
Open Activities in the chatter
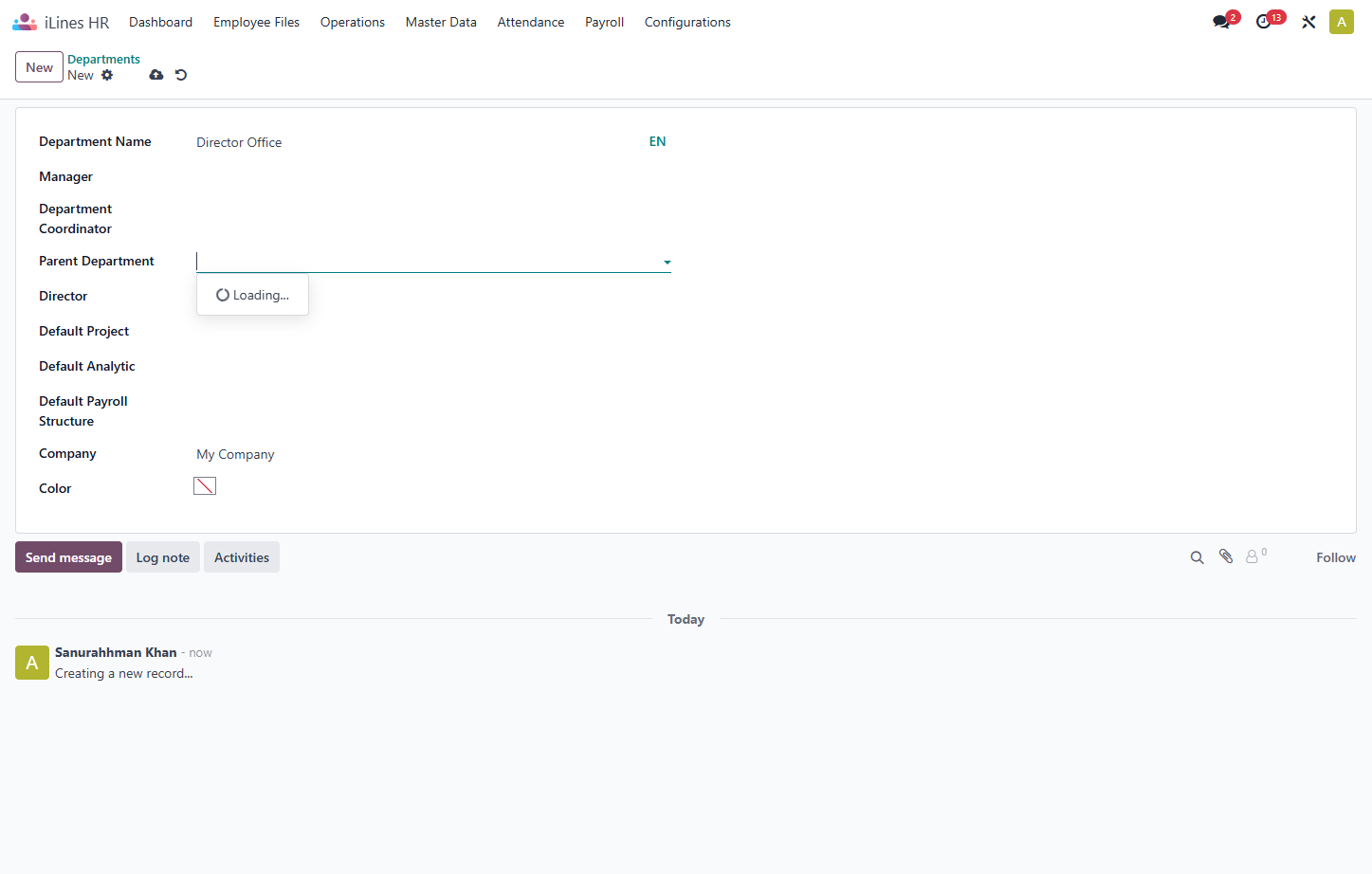click(242, 557)
